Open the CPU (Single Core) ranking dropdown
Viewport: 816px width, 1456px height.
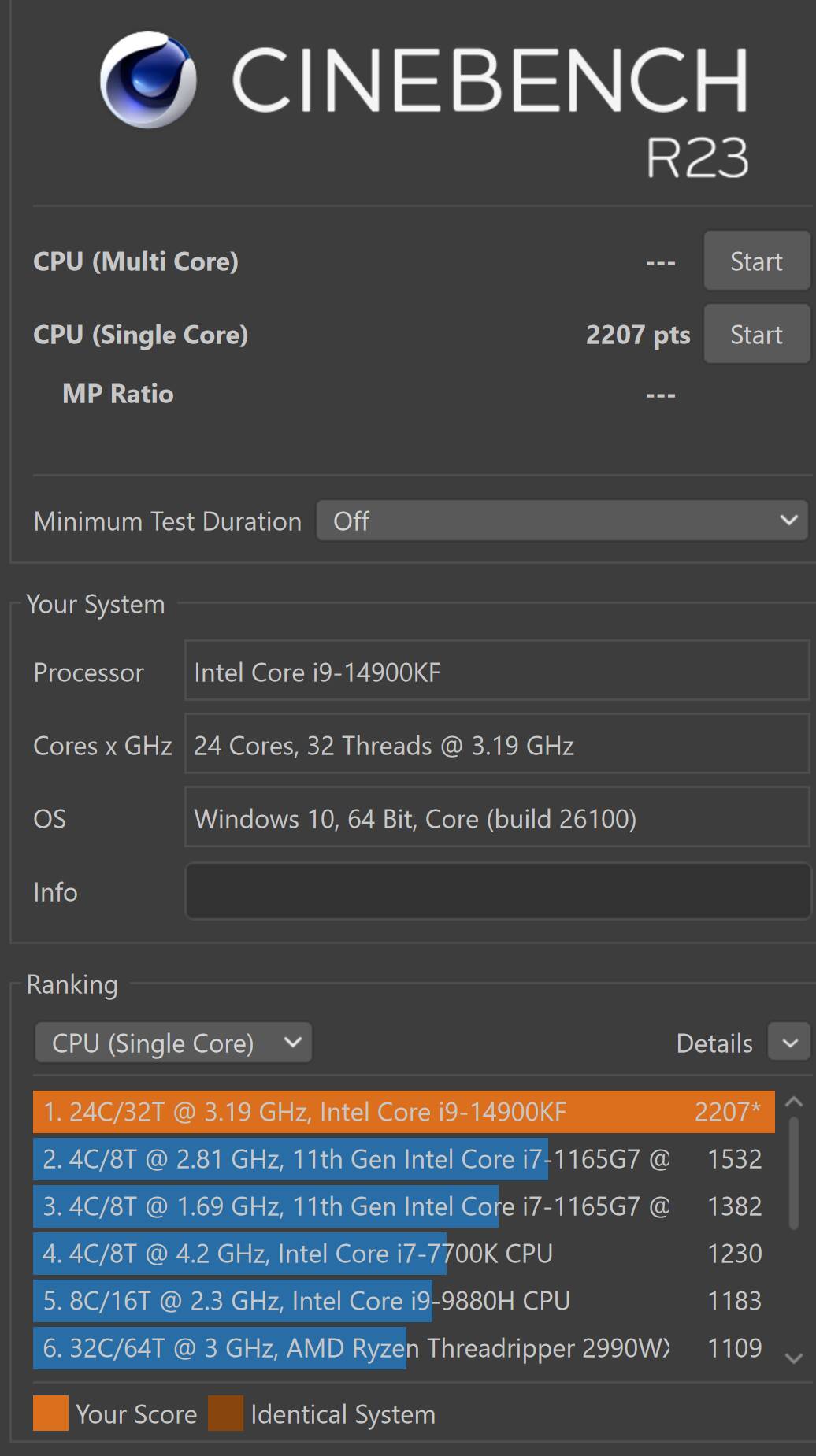173,1043
